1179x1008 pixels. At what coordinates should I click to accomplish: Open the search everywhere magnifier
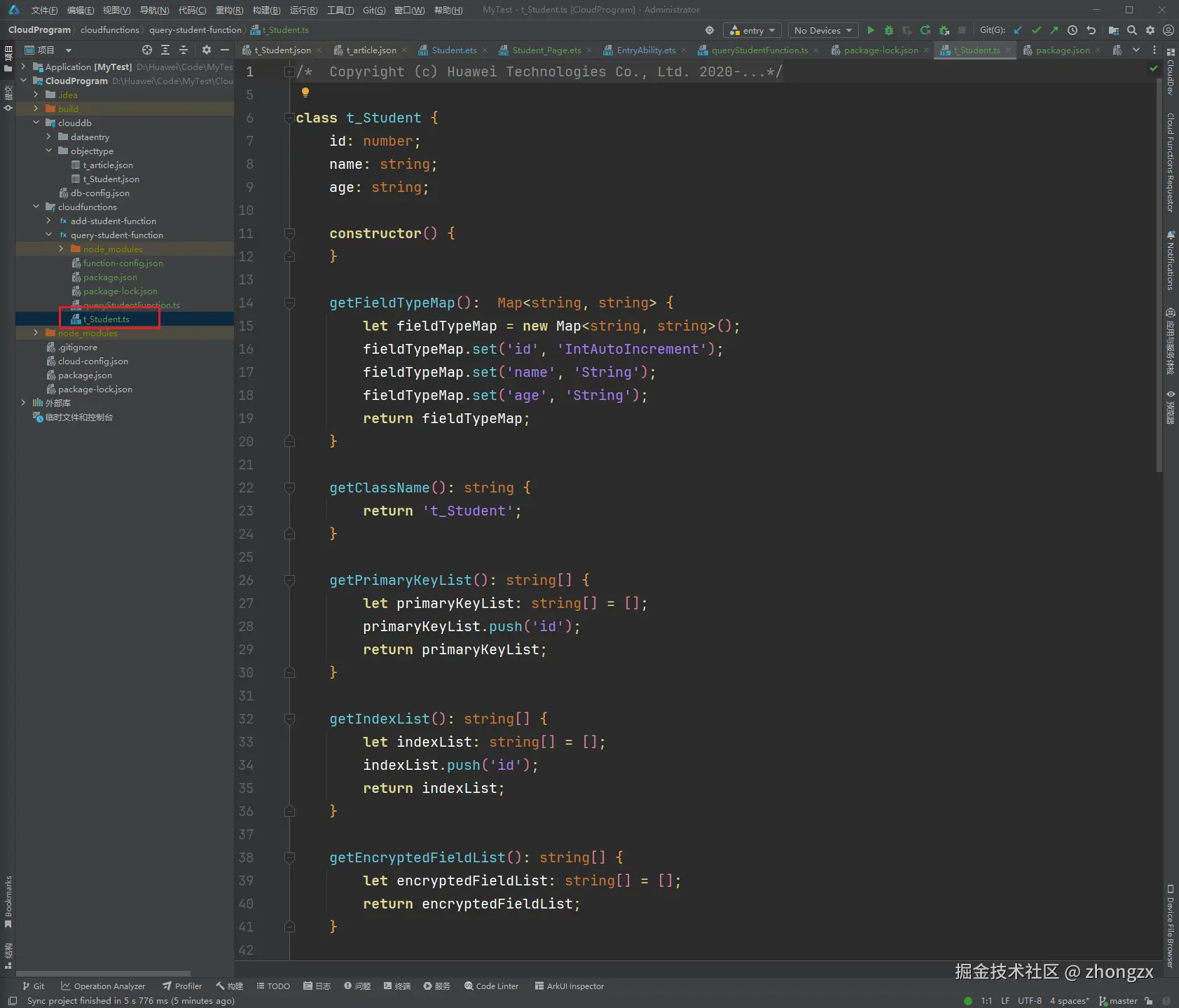[1131, 30]
